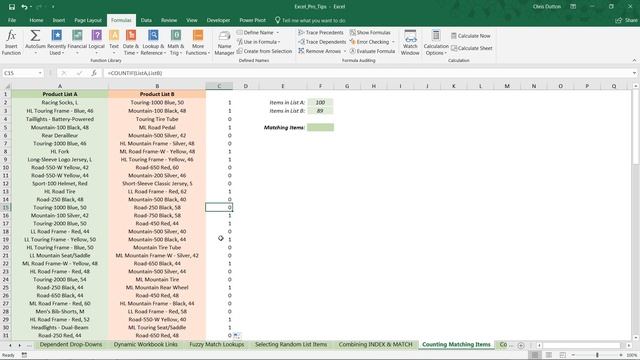Switch to Page Layout view in status bar
The image size is (640, 360).
tap(549, 355)
